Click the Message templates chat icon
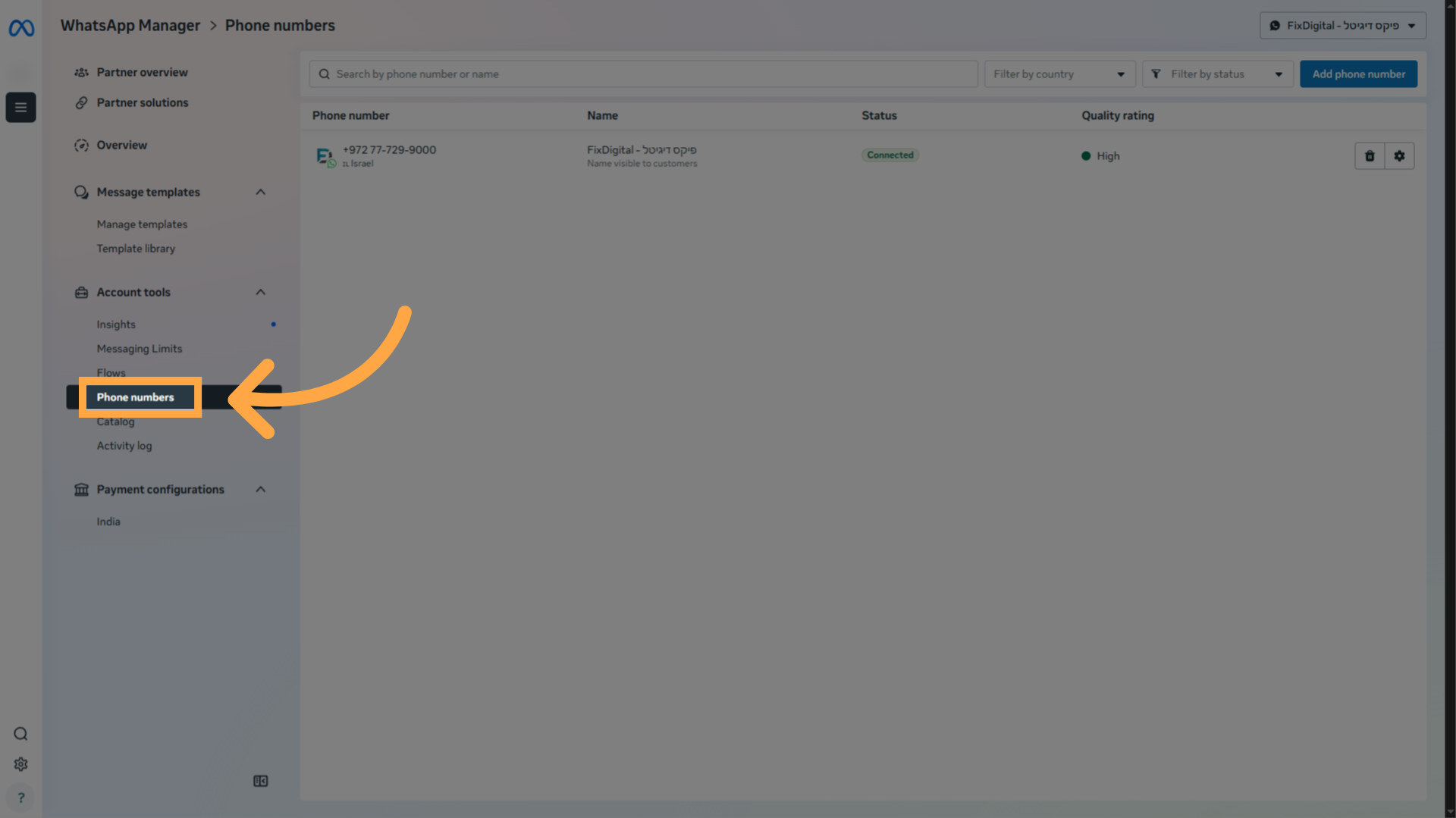Screen dimensions: 1456x818 (81, 192)
